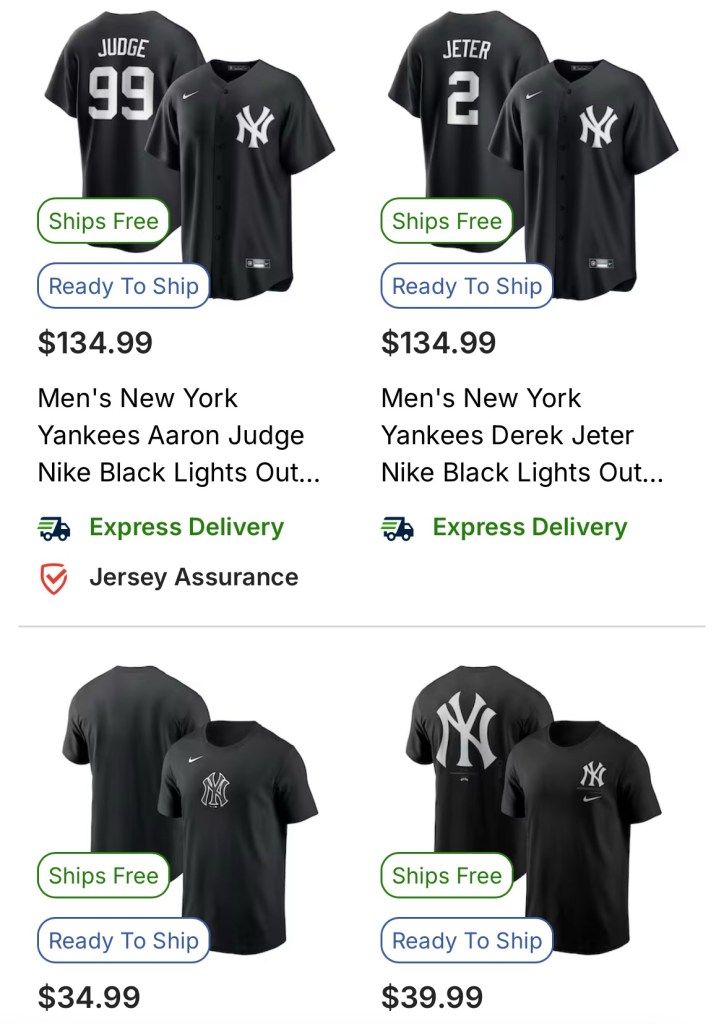Tap Ships Free badge on Jeter jersey
724x1024 pixels.
446,221
